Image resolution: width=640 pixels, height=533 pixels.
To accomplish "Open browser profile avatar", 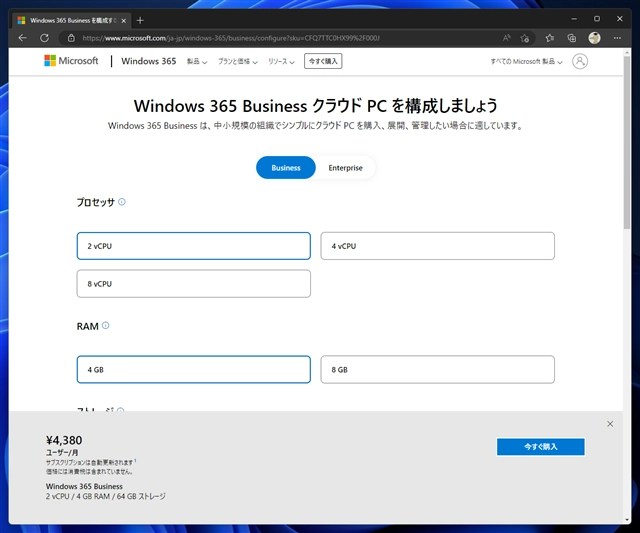I will (x=594, y=38).
